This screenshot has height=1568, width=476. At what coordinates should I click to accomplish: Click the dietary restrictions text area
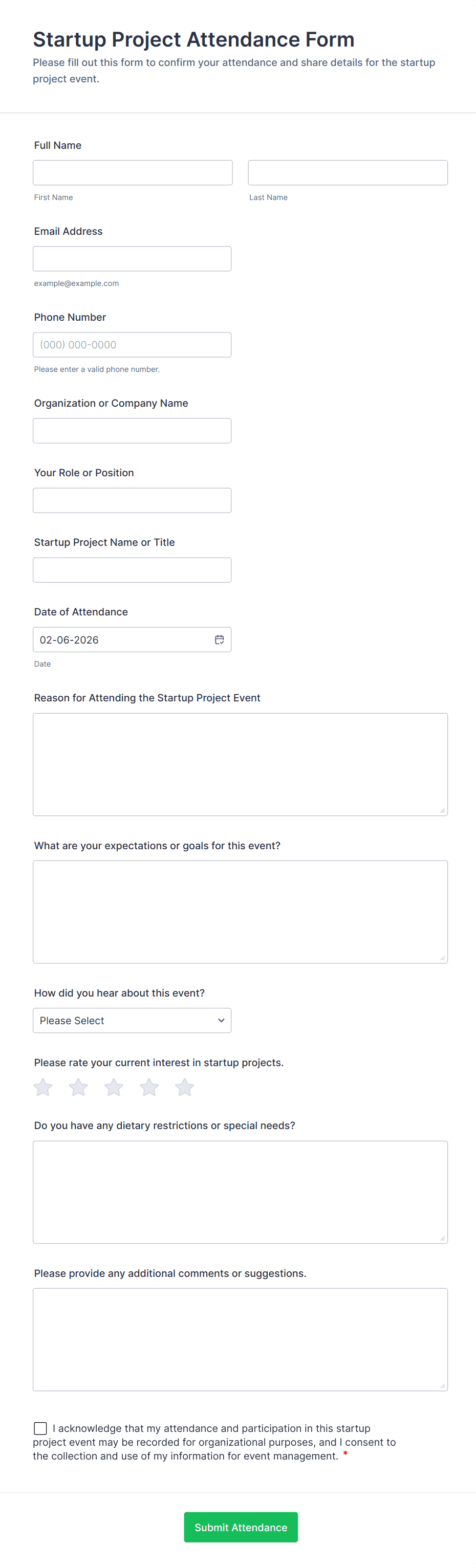(241, 1192)
